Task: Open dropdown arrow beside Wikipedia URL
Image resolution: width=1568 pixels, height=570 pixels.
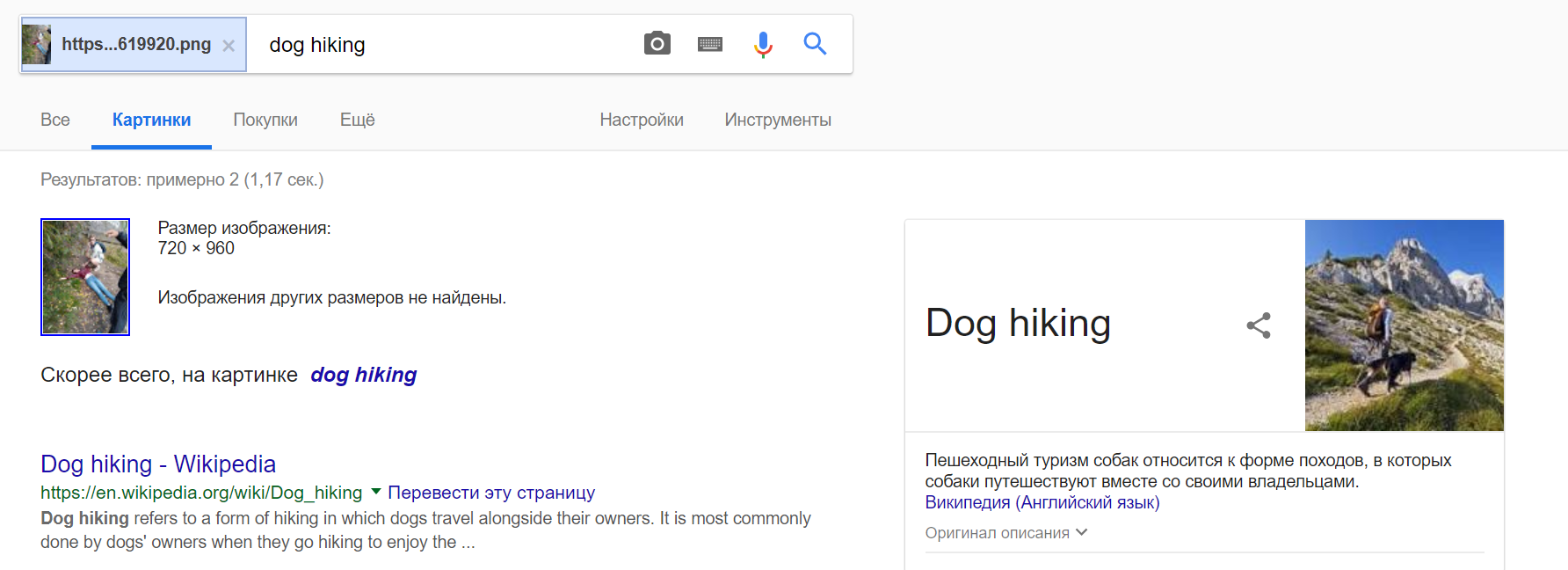Action: [375, 492]
